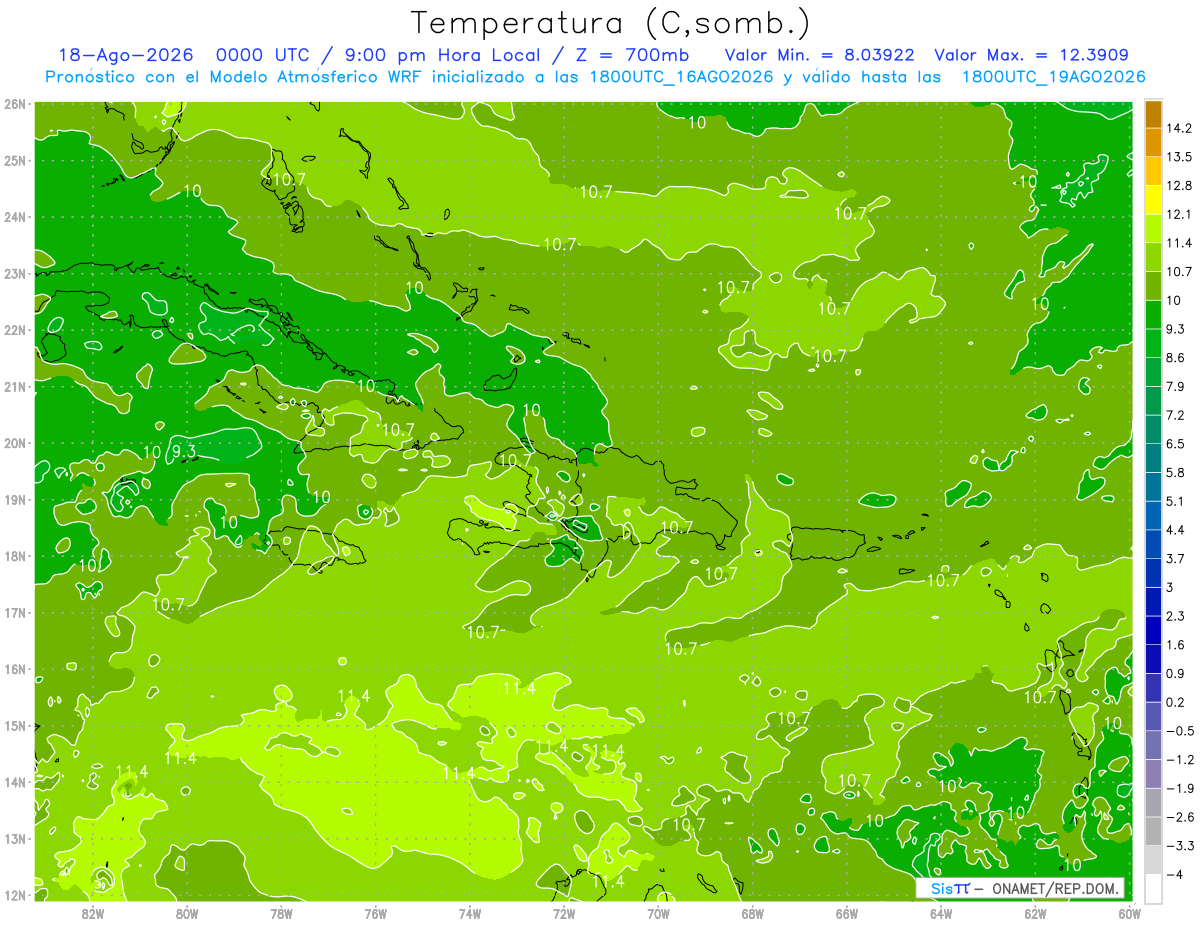Click the 15N latitude axis label
1200x927 pixels.
[16, 725]
